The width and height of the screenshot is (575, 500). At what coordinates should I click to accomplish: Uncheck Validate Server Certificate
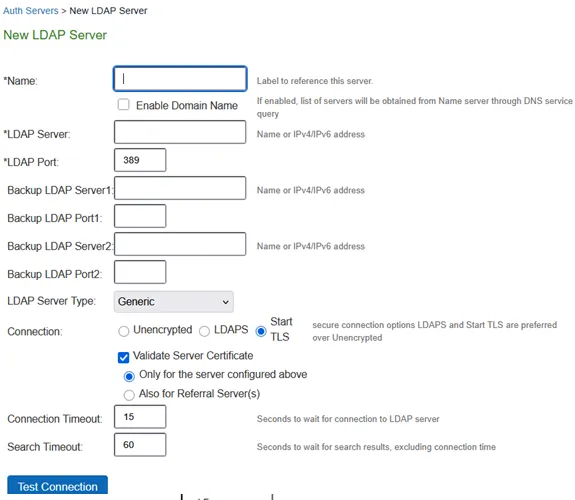click(x=124, y=357)
